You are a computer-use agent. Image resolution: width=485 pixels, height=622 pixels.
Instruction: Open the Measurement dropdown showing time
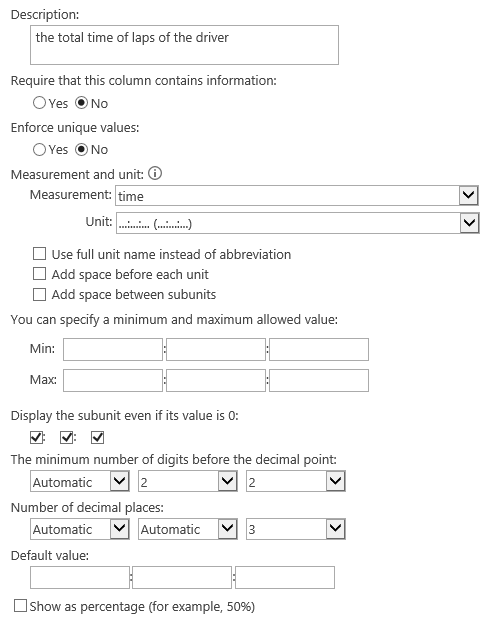coord(297,196)
